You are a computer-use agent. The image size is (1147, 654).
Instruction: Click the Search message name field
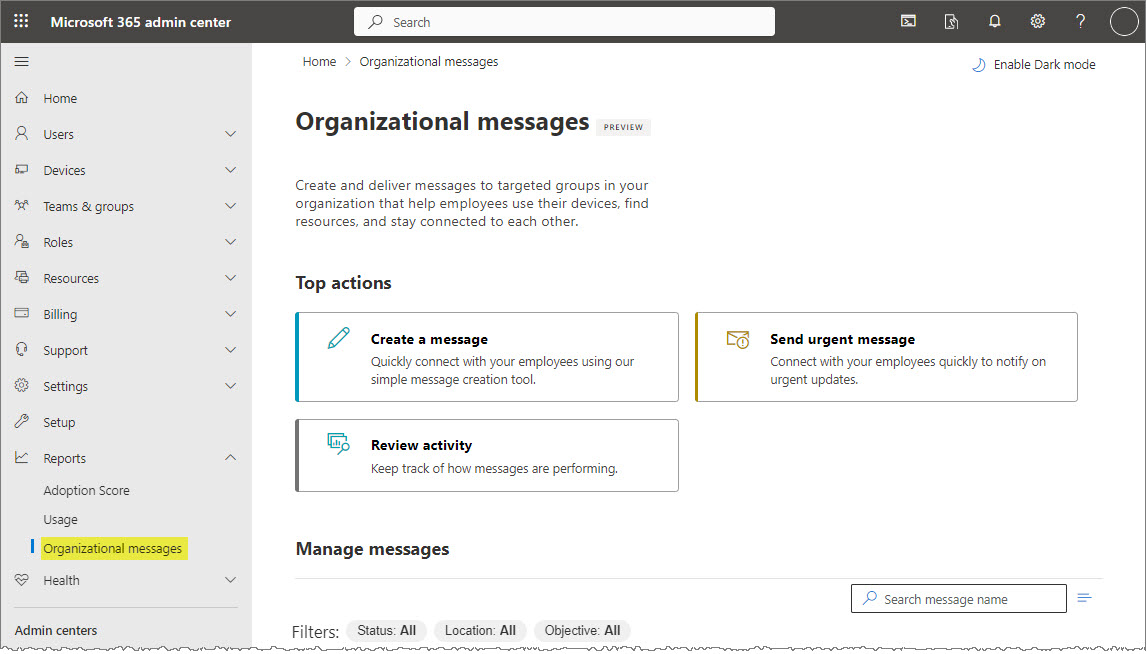click(957, 598)
